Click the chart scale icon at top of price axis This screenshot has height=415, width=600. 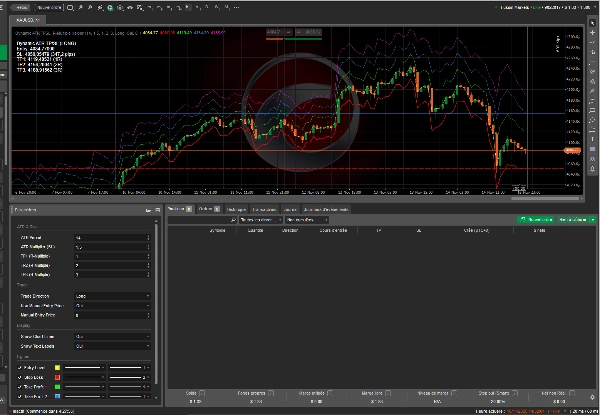tap(551, 42)
